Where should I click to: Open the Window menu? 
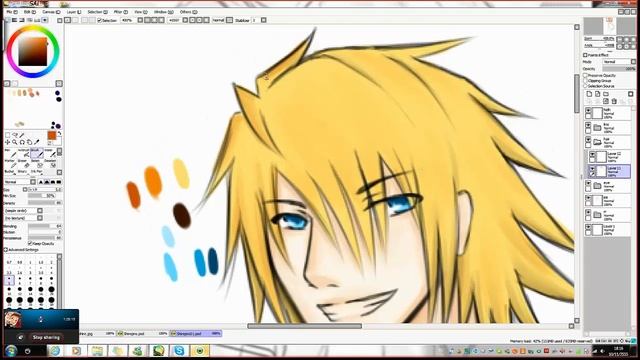[x=163, y=12]
